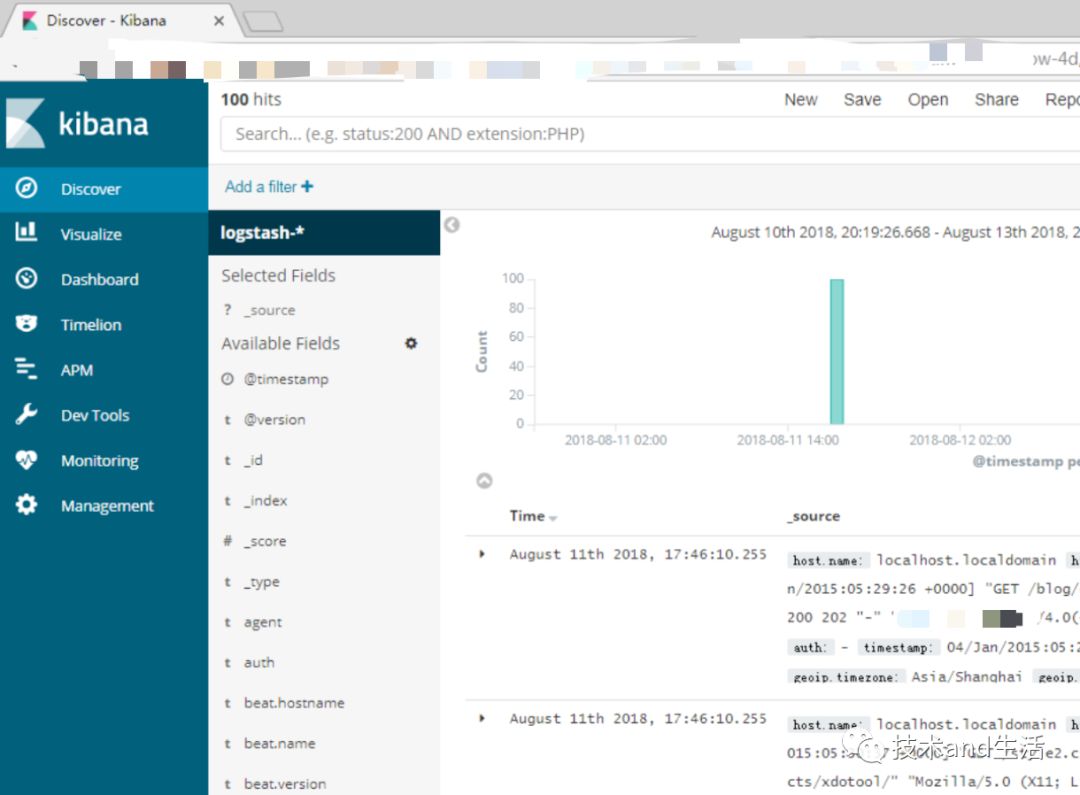
Task: Open Management gear icon
Action: pos(26,505)
